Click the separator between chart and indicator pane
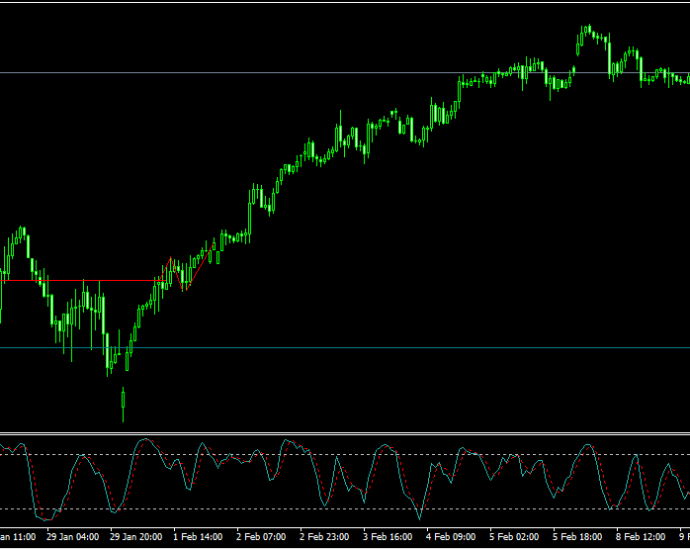The image size is (690, 550). click(345, 434)
